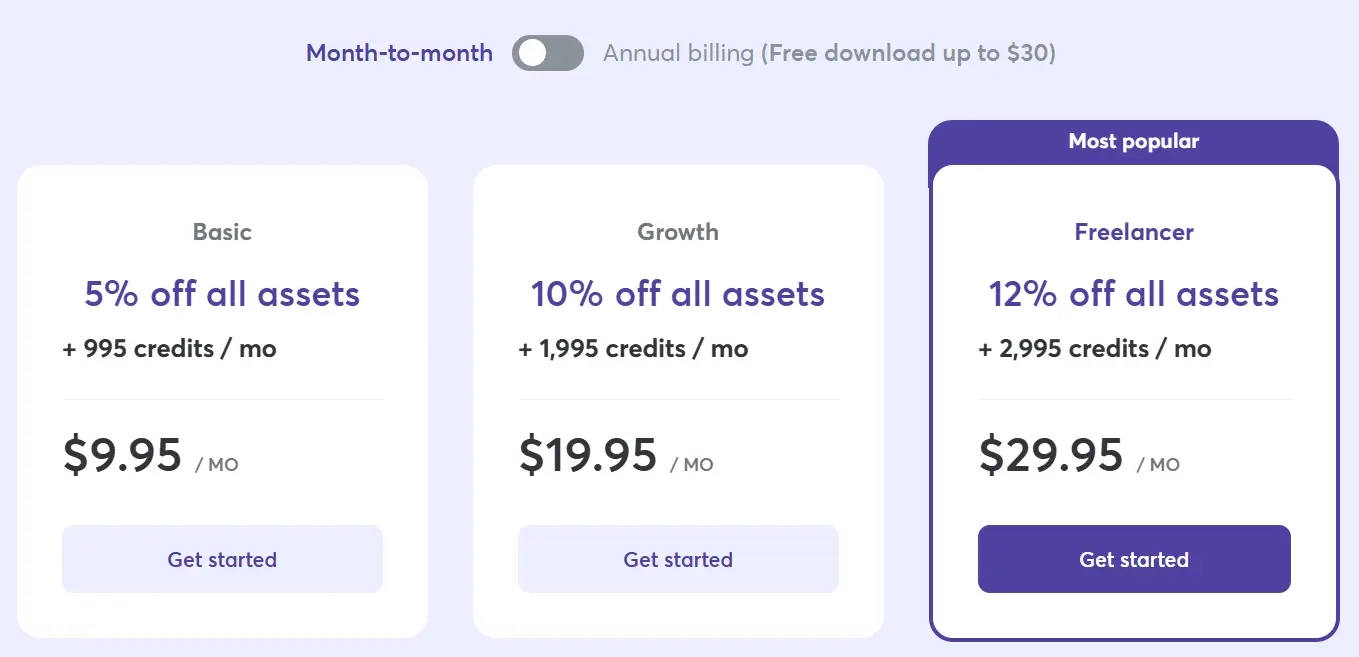Select the Annual billing label
This screenshot has height=657, width=1359.
678,53
